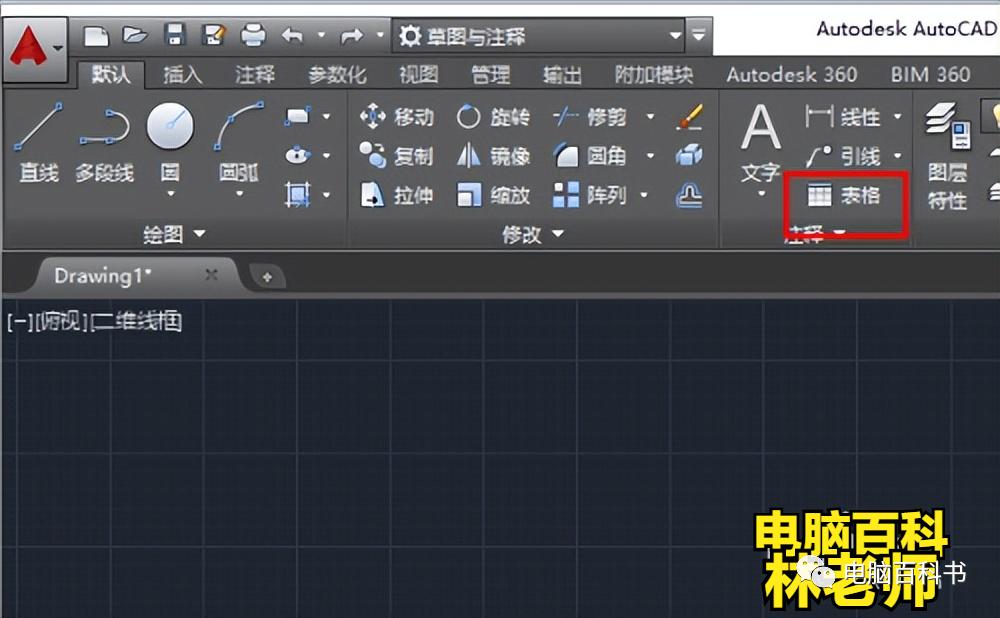Viewport: 1000px width, 618px height.
Task: Expand the 修改 panel flyout
Action: point(557,234)
